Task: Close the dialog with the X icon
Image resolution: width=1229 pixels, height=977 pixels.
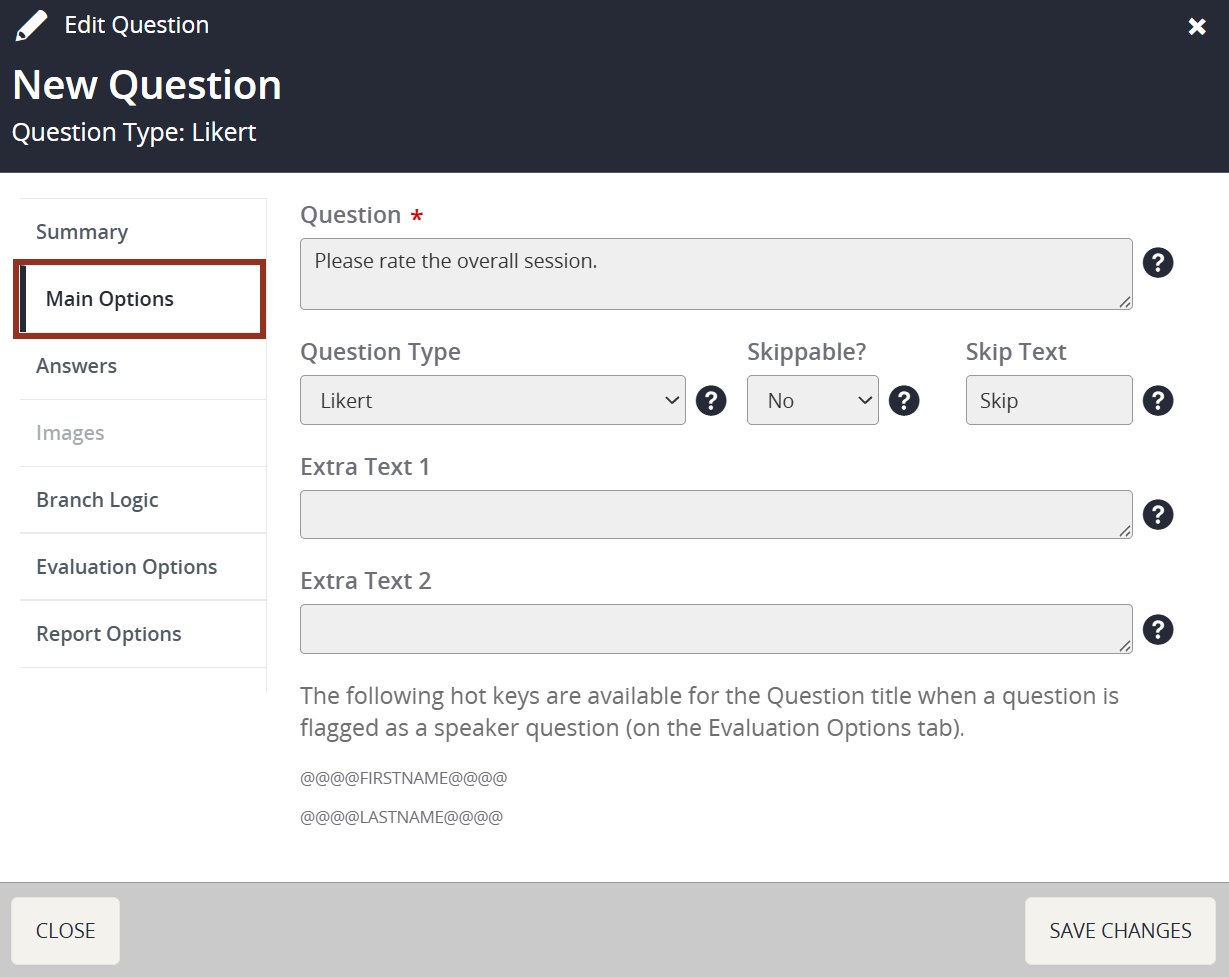Action: [x=1197, y=27]
